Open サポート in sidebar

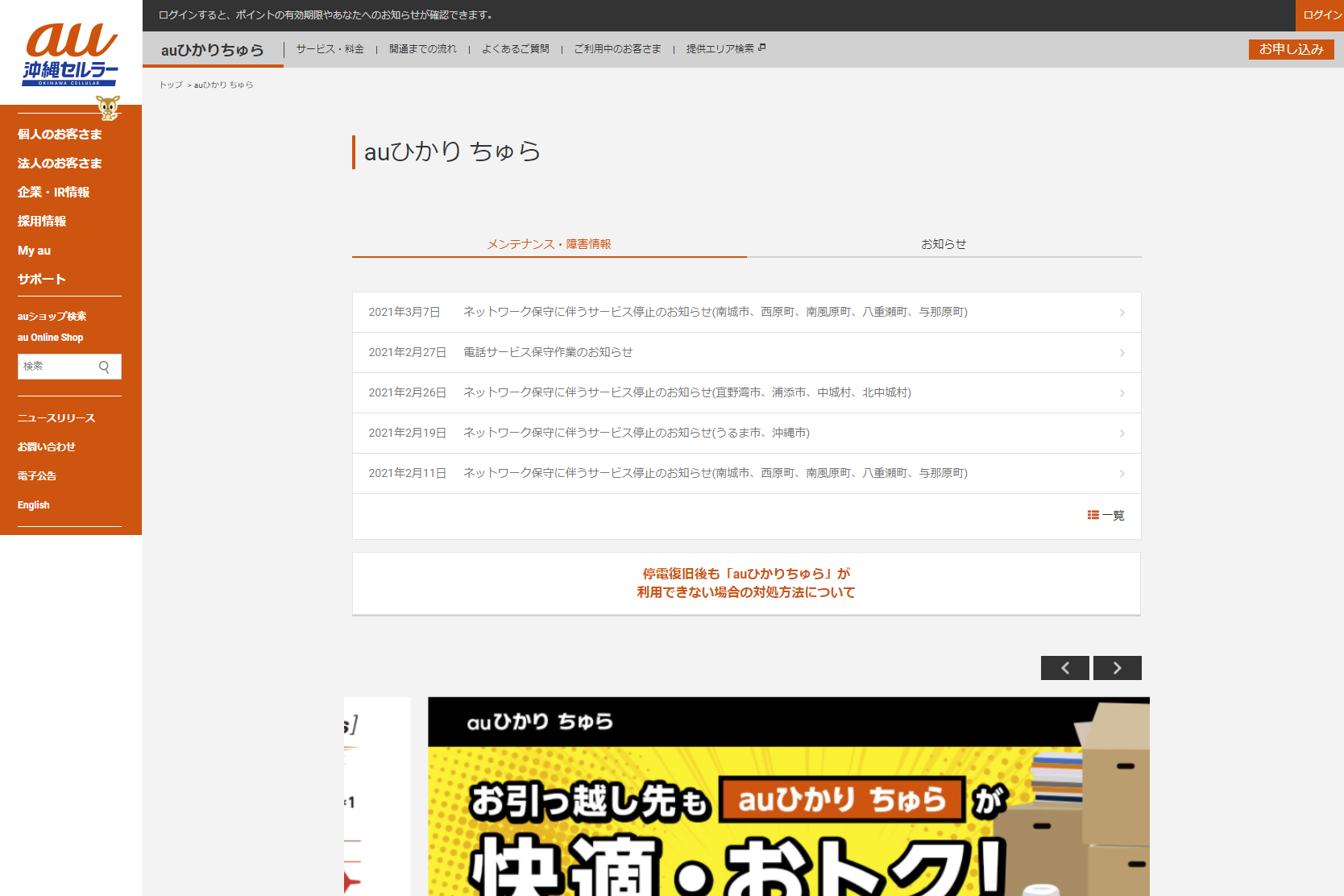42,279
